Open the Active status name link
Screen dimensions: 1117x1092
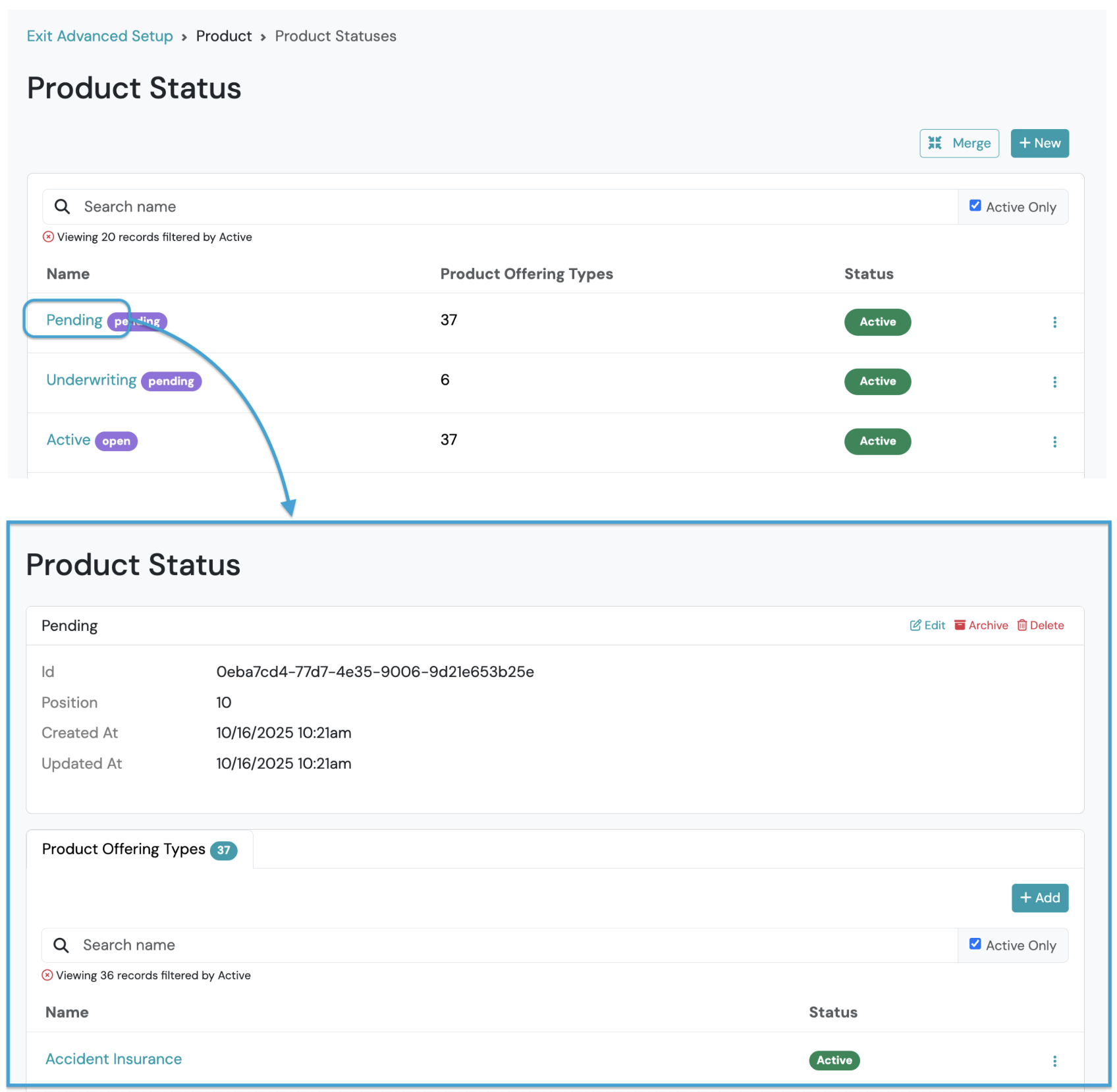68,440
